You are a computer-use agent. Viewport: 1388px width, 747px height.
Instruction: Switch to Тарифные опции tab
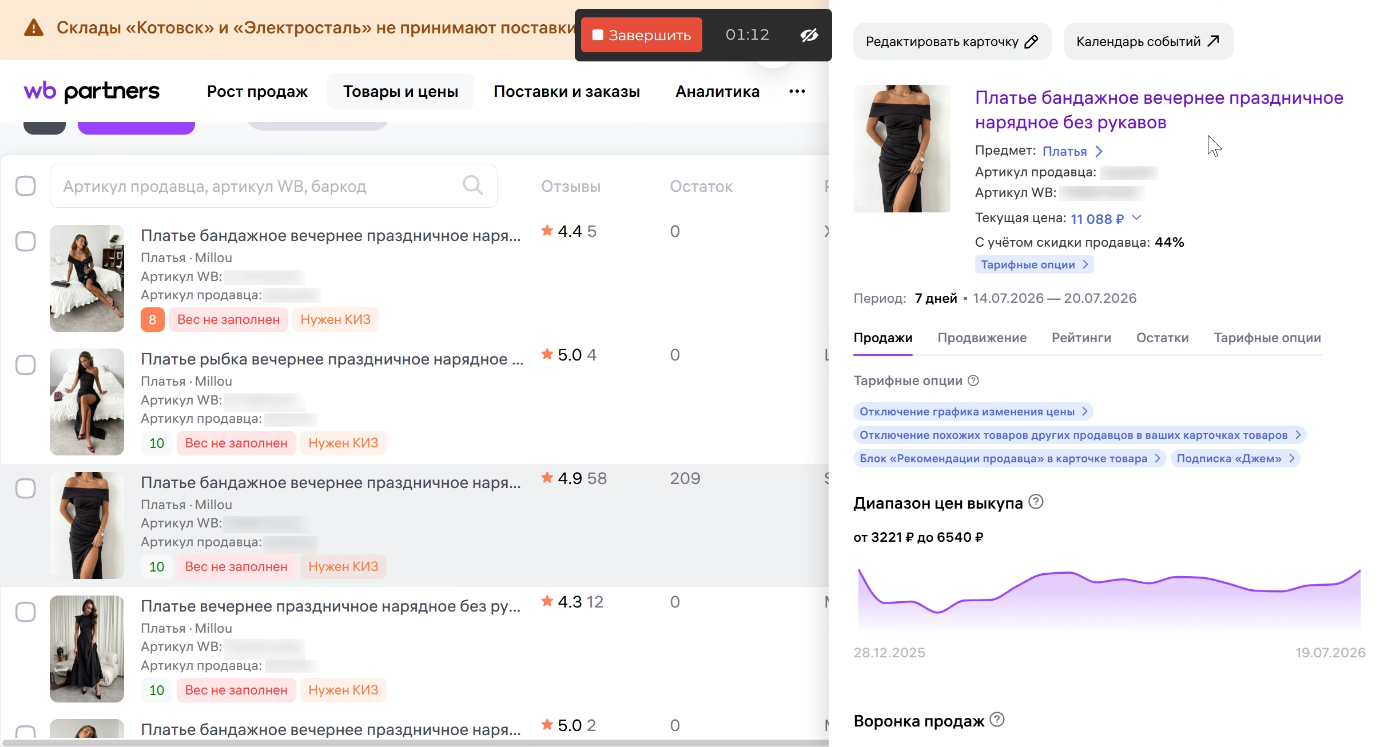point(1267,338)
